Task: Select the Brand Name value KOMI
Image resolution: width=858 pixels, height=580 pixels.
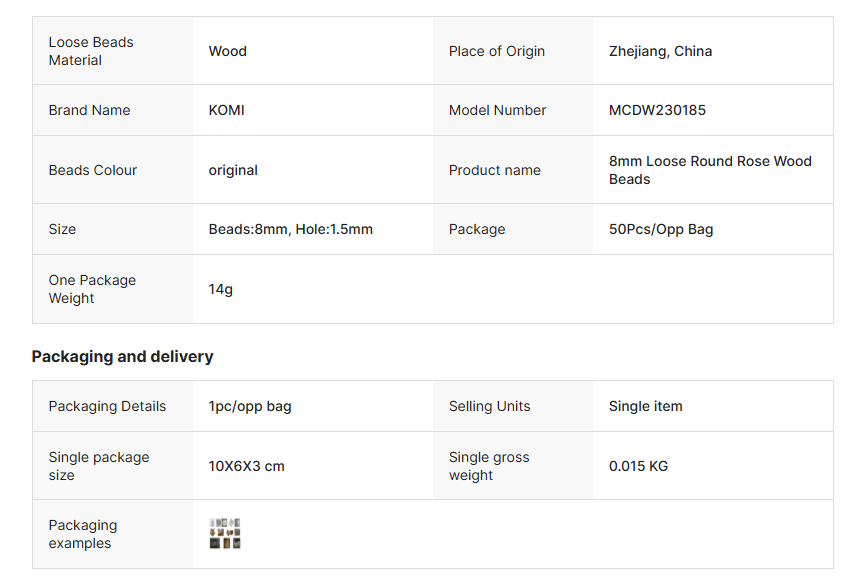Action: pos(226,110)
